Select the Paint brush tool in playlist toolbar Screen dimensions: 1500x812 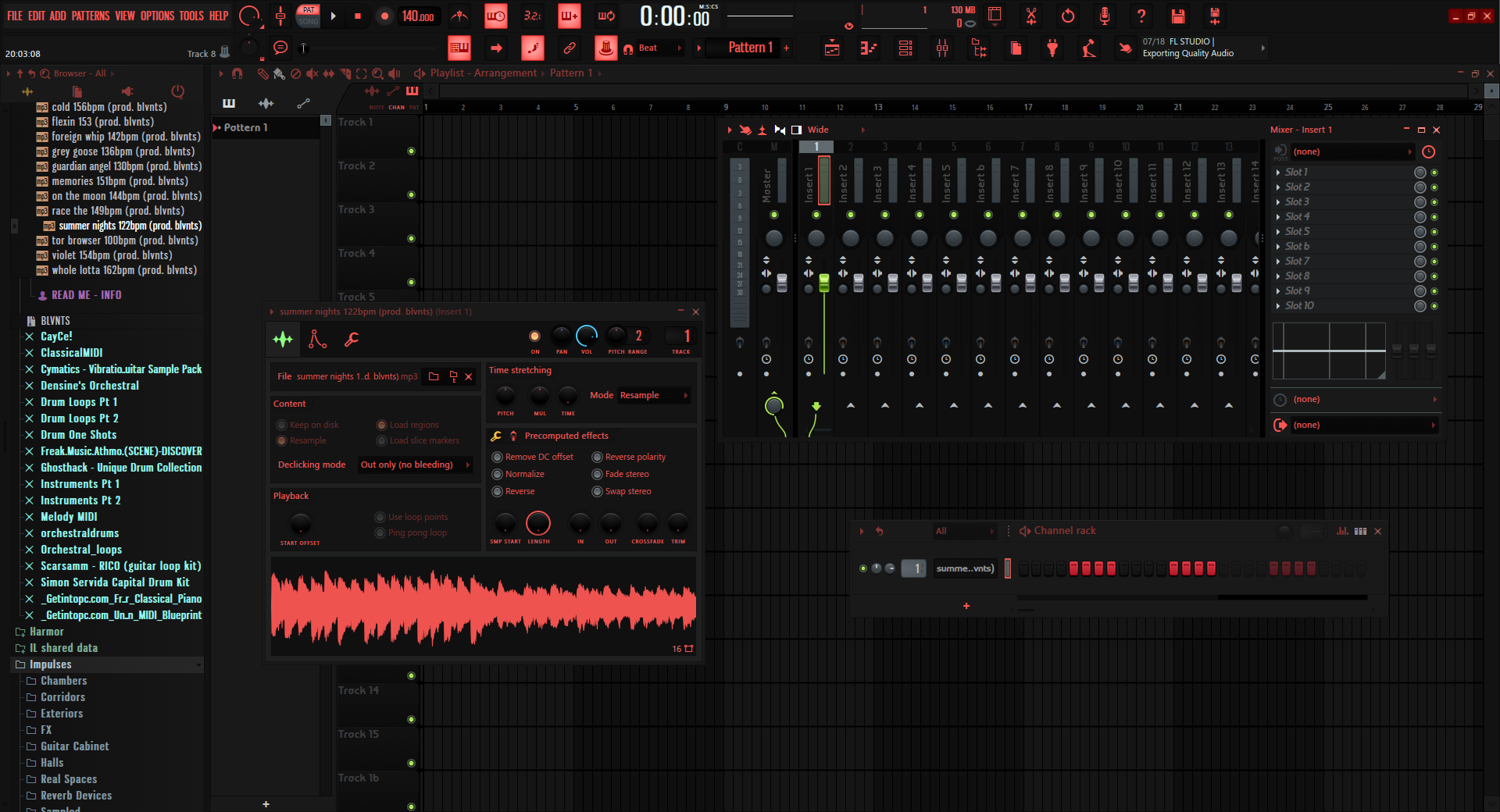click(x=279, y=73)
